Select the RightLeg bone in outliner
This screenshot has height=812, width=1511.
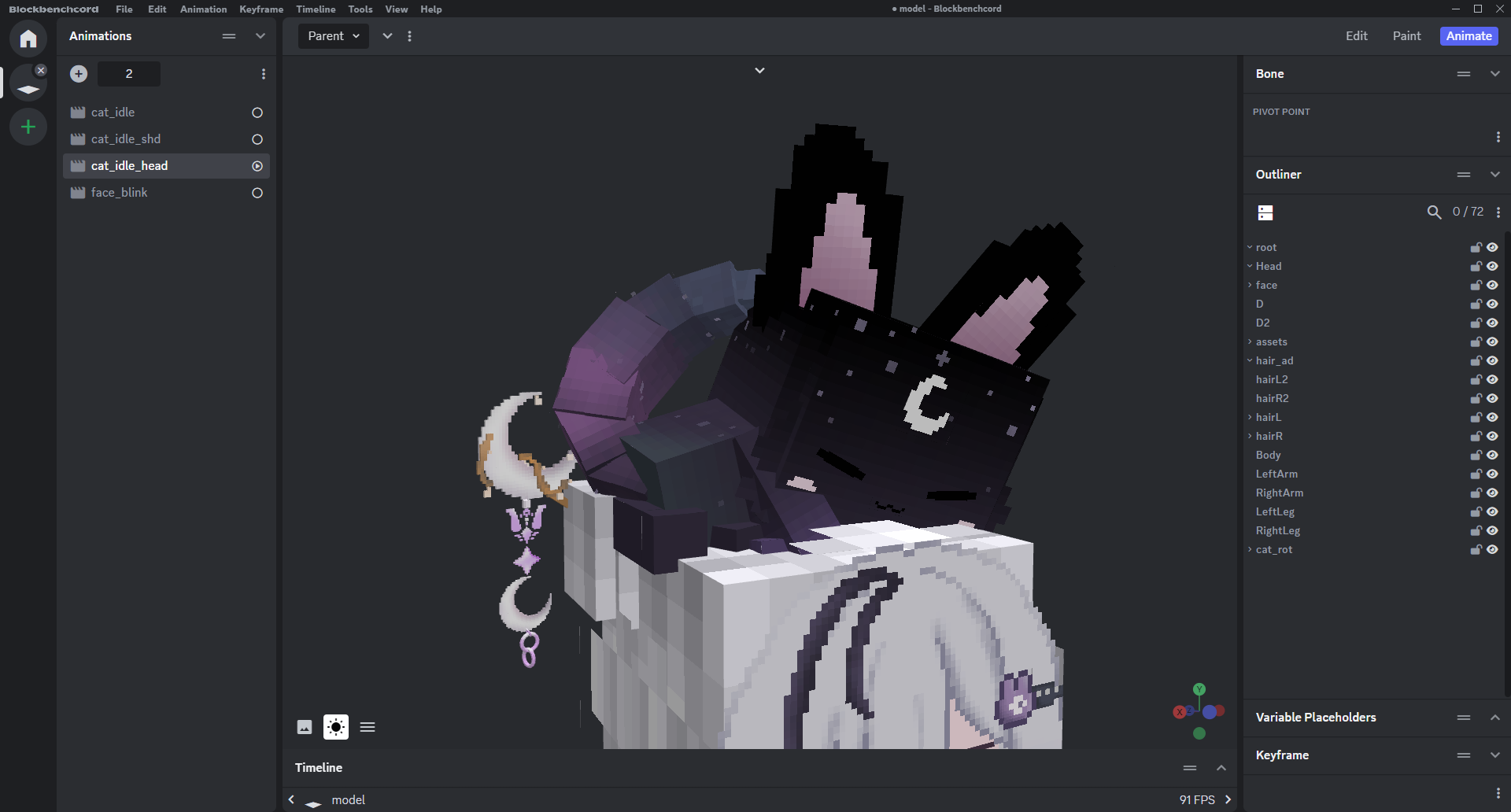[1277, 531]
